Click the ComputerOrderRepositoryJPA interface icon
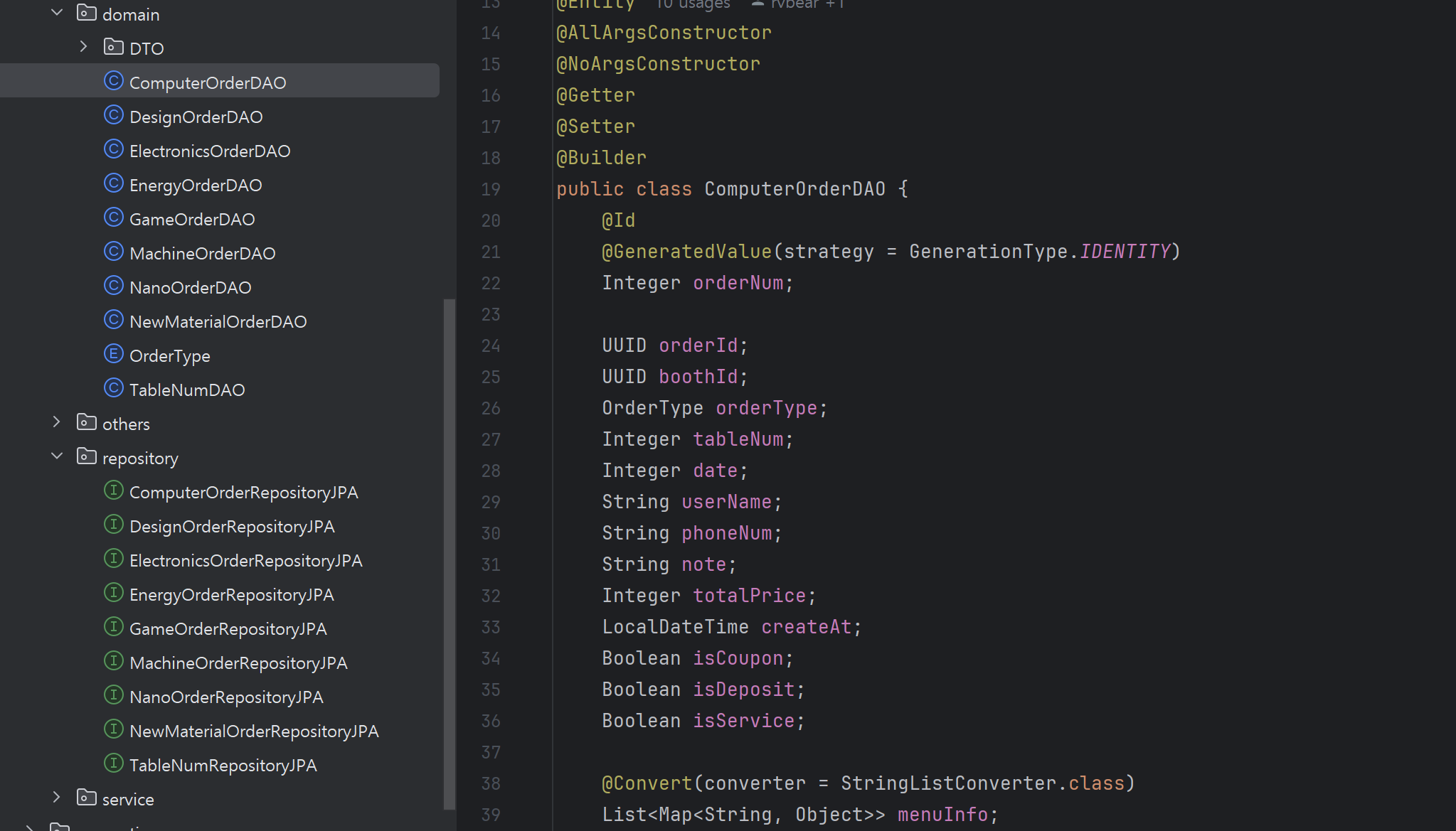Viewport: 1456px width, 831px height. click(x=113, y=490)
